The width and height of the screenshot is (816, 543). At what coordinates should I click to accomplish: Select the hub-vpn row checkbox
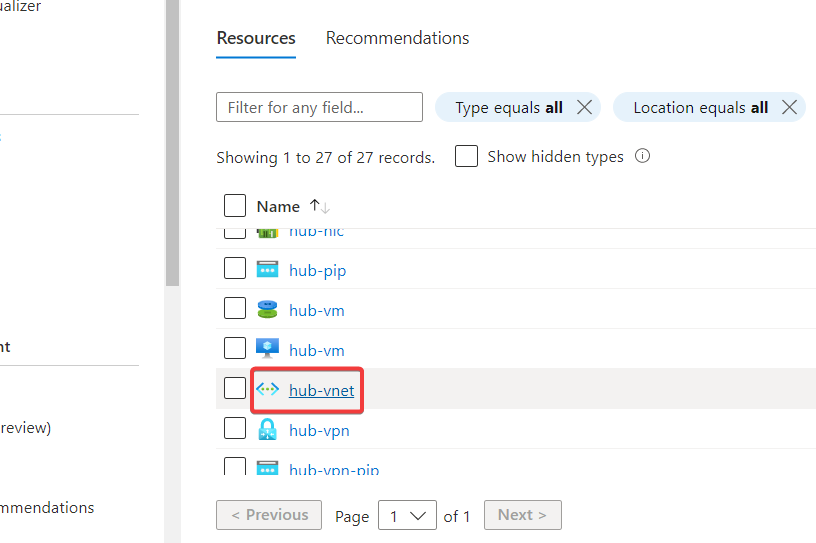click(x=235, y=429)
